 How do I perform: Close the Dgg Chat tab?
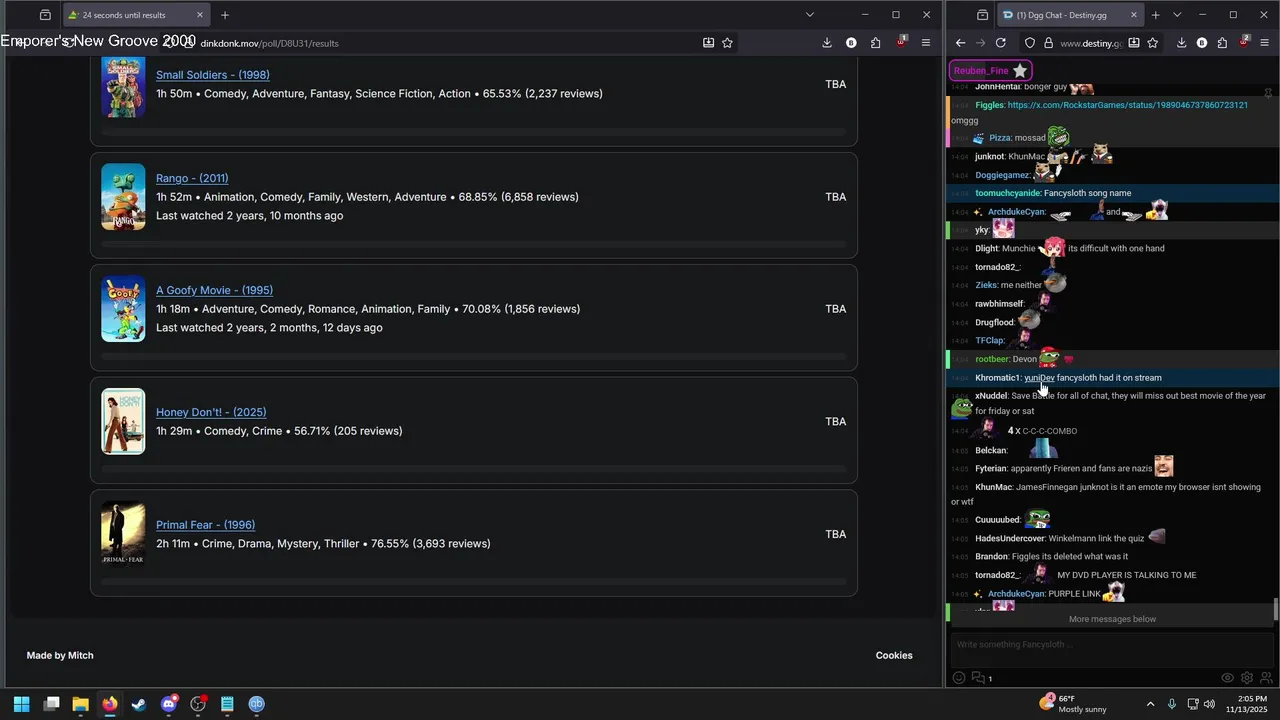1134,15
